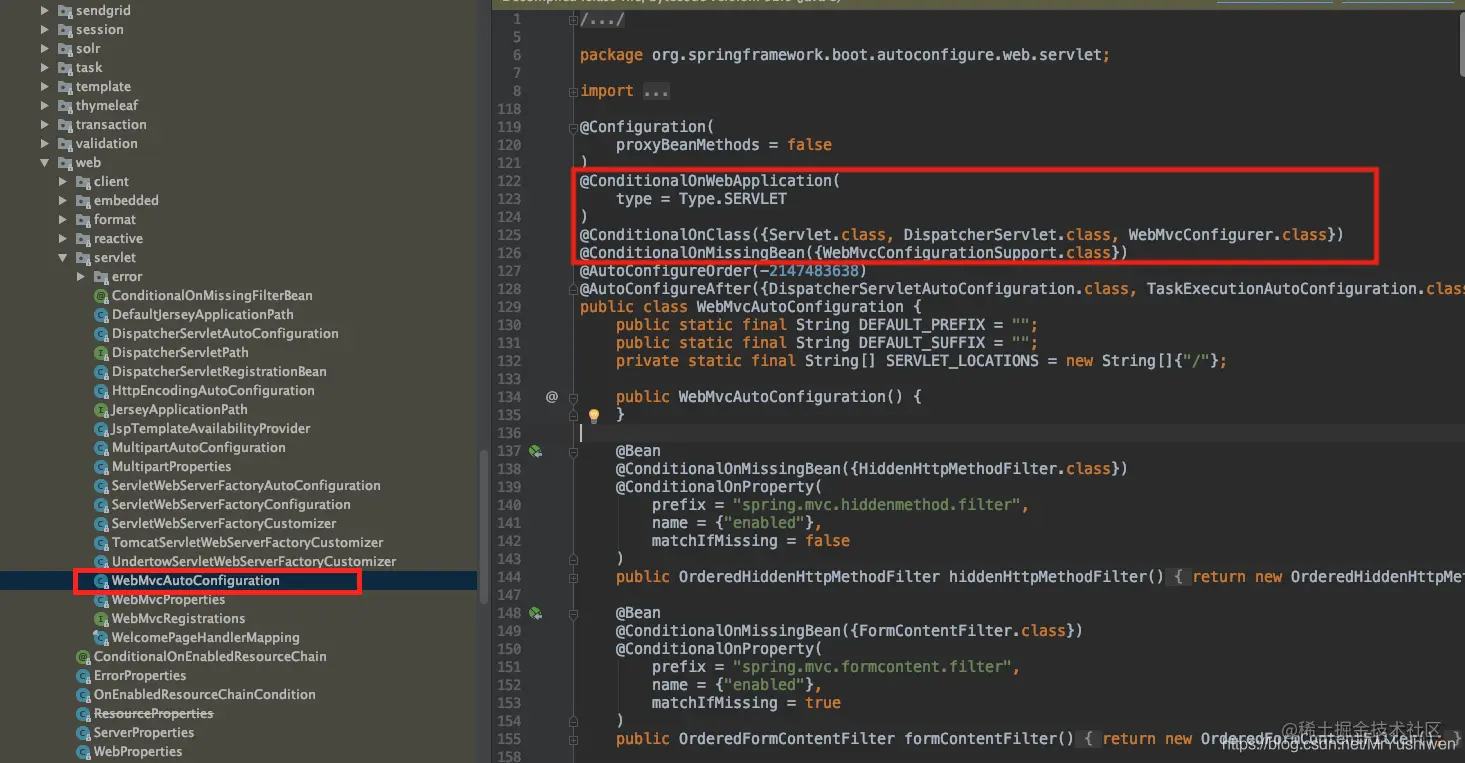
Task: Expand the sendgrid package folder
Action: [45, 11]
